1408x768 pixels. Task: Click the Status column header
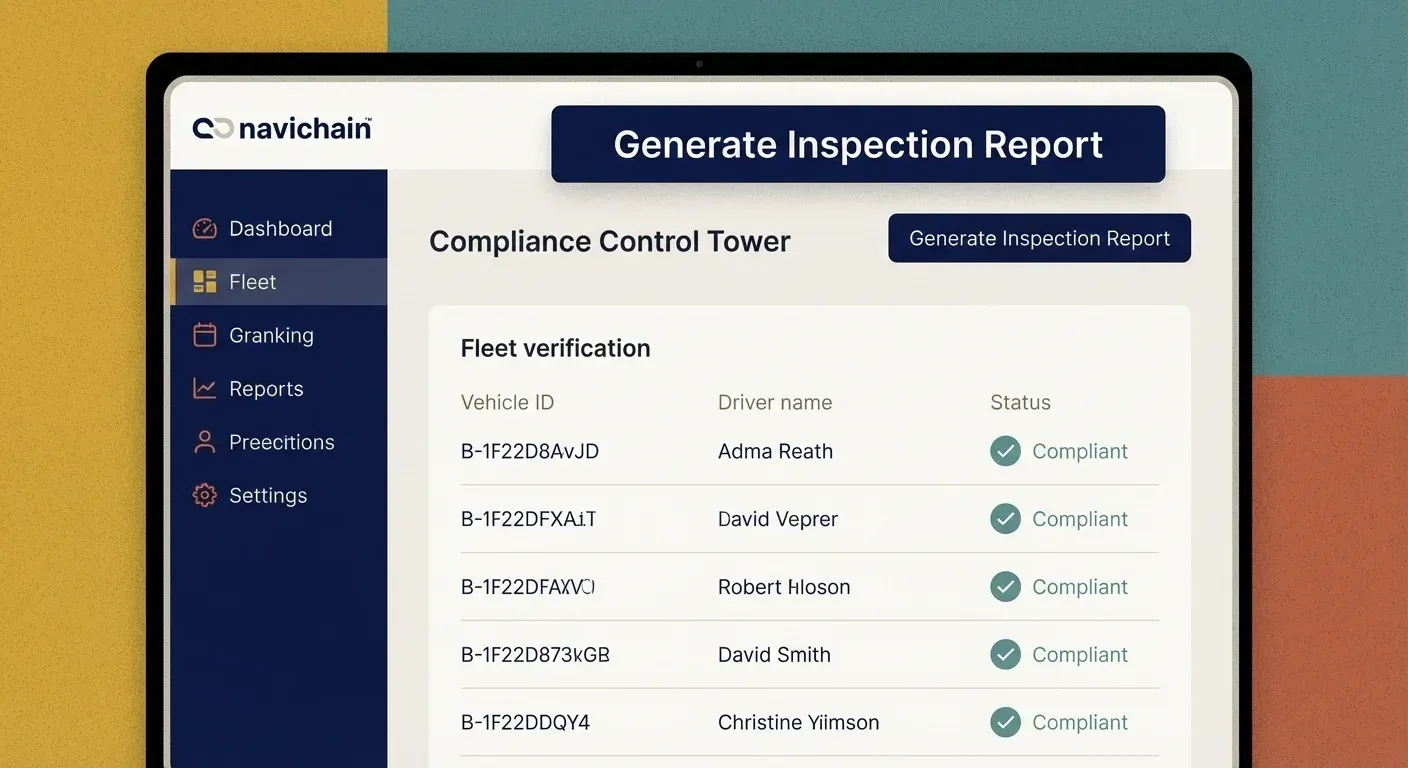coord(1020,402)
